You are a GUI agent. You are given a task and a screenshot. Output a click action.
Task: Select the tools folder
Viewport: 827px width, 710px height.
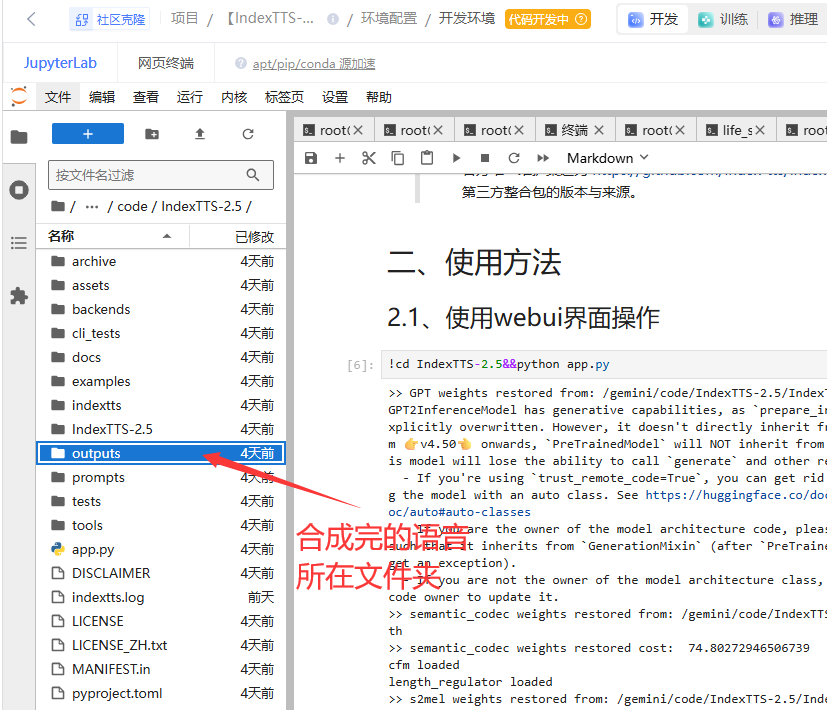coord(160,525)
